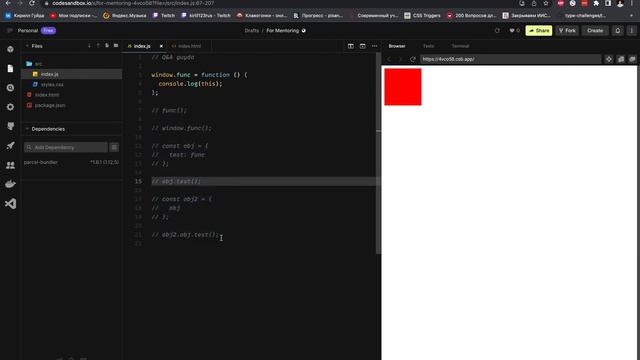Open the hamburger menu beside Personal
Viewport: 640px width, 360px height.
pyautogui.click(x=10, y=31)
